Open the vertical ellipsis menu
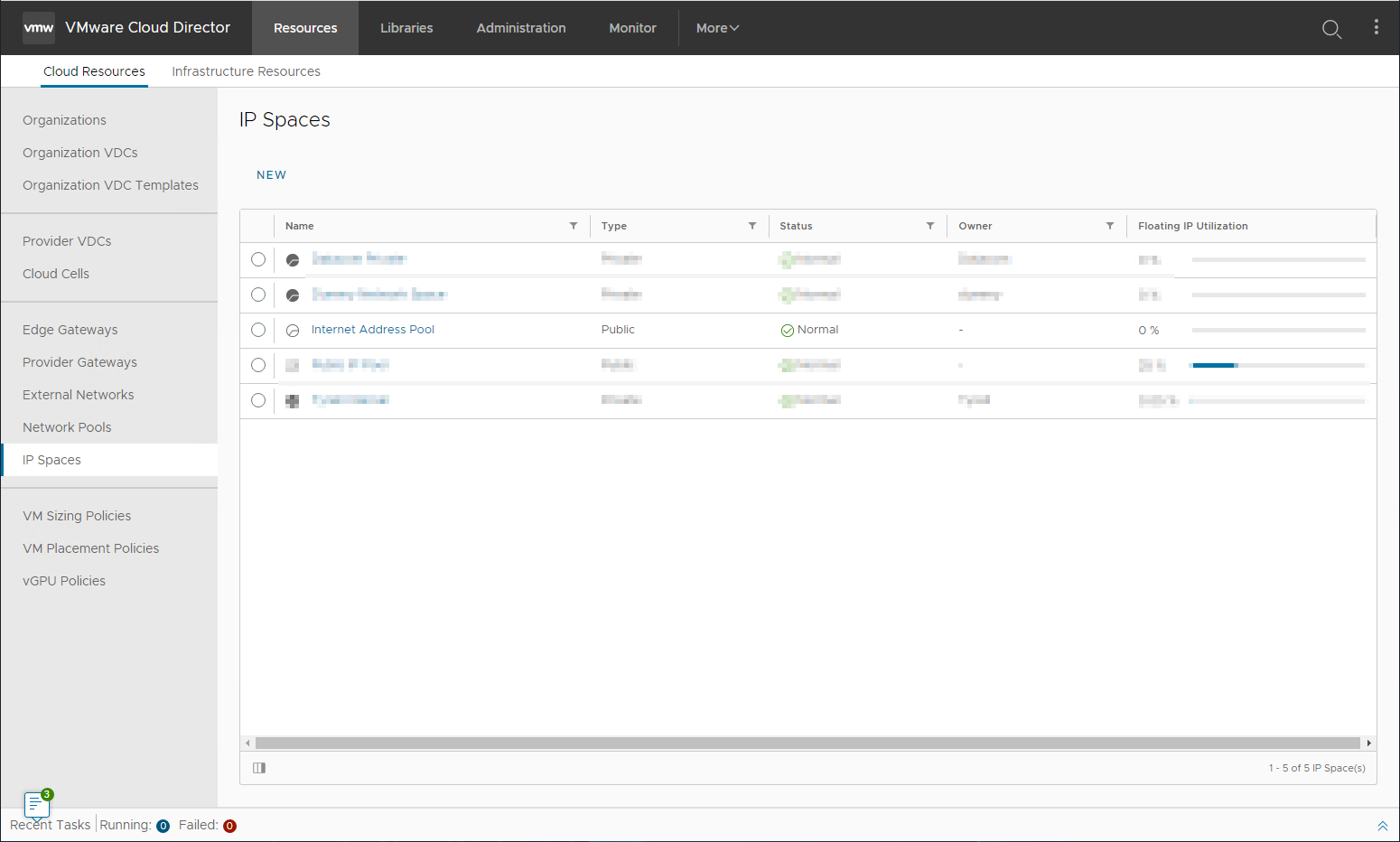Image resolution: width=1400 pixels, height=842 pixels. coord(1376,27)
